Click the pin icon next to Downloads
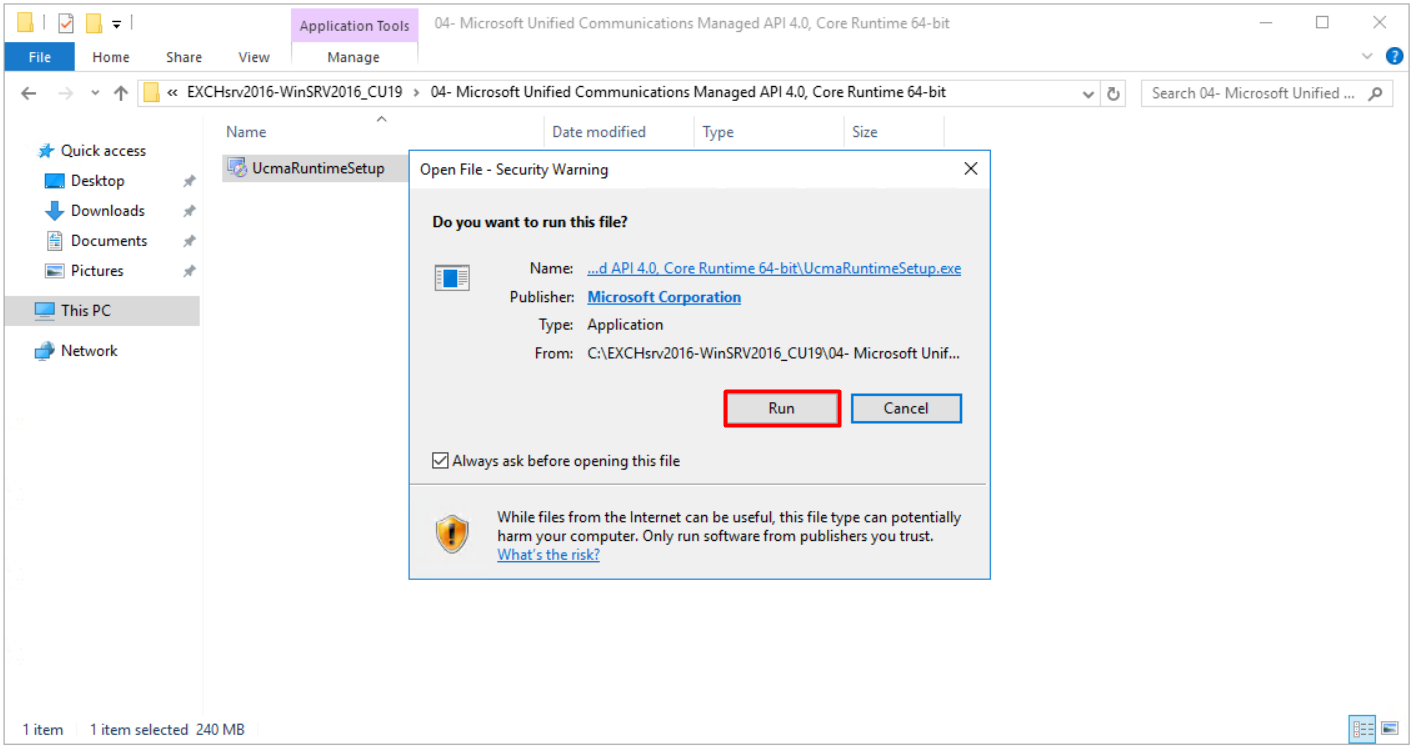The width and height of the screenshot is (1414, 749). point(189,211)
